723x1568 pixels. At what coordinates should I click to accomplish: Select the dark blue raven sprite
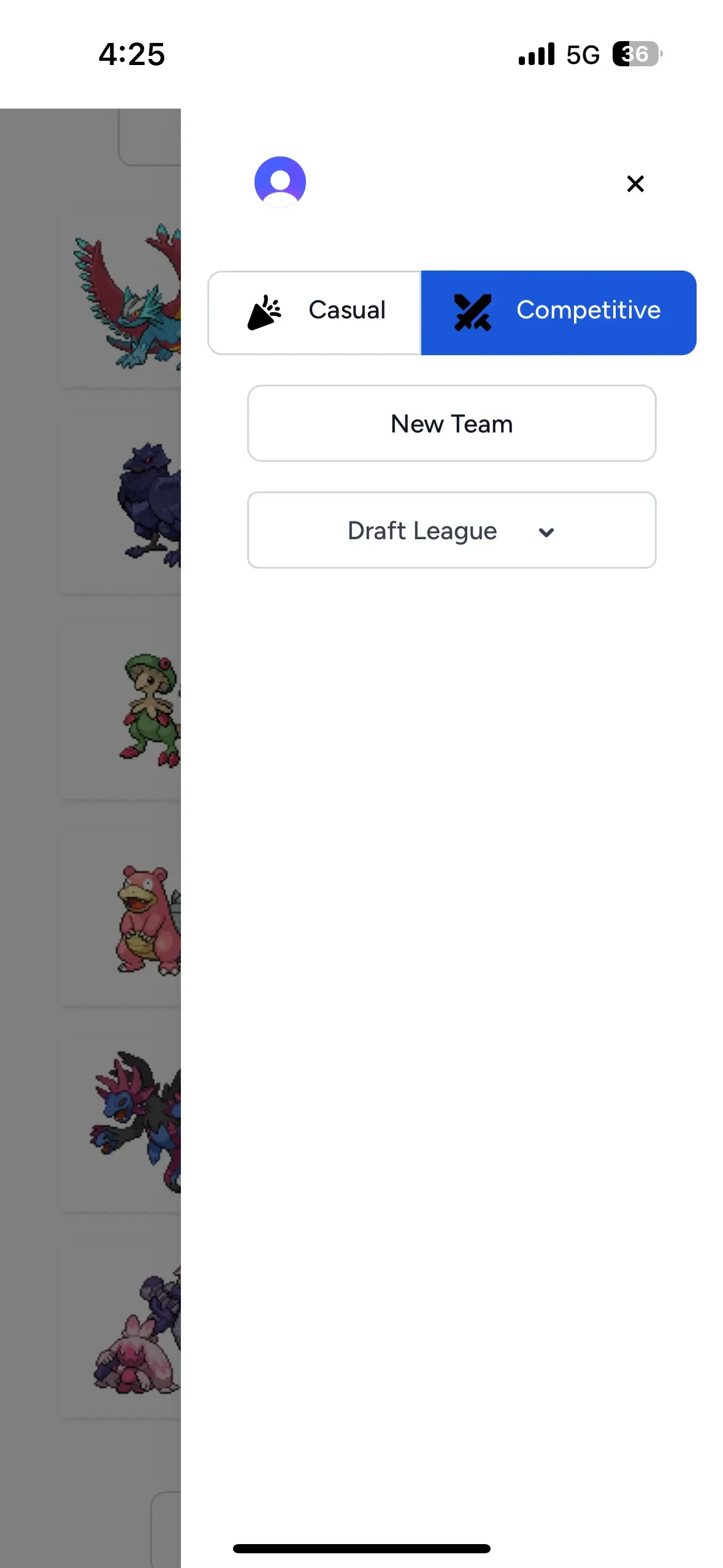[149, 504]
